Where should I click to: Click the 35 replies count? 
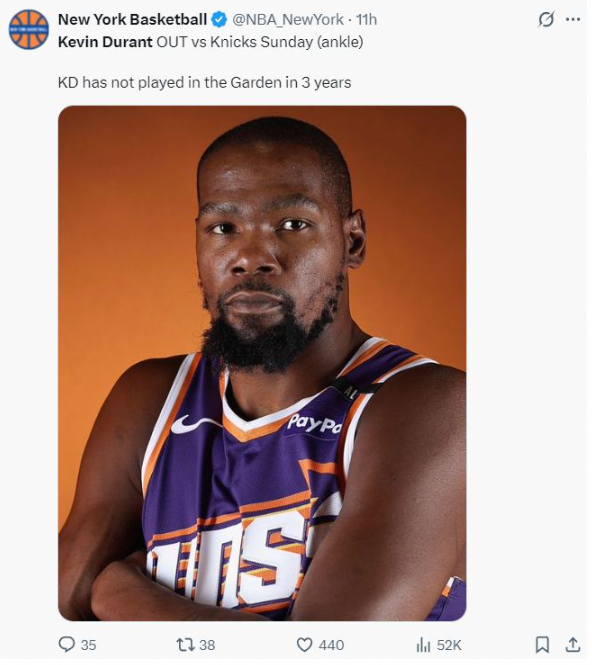[x=88, y=645]
